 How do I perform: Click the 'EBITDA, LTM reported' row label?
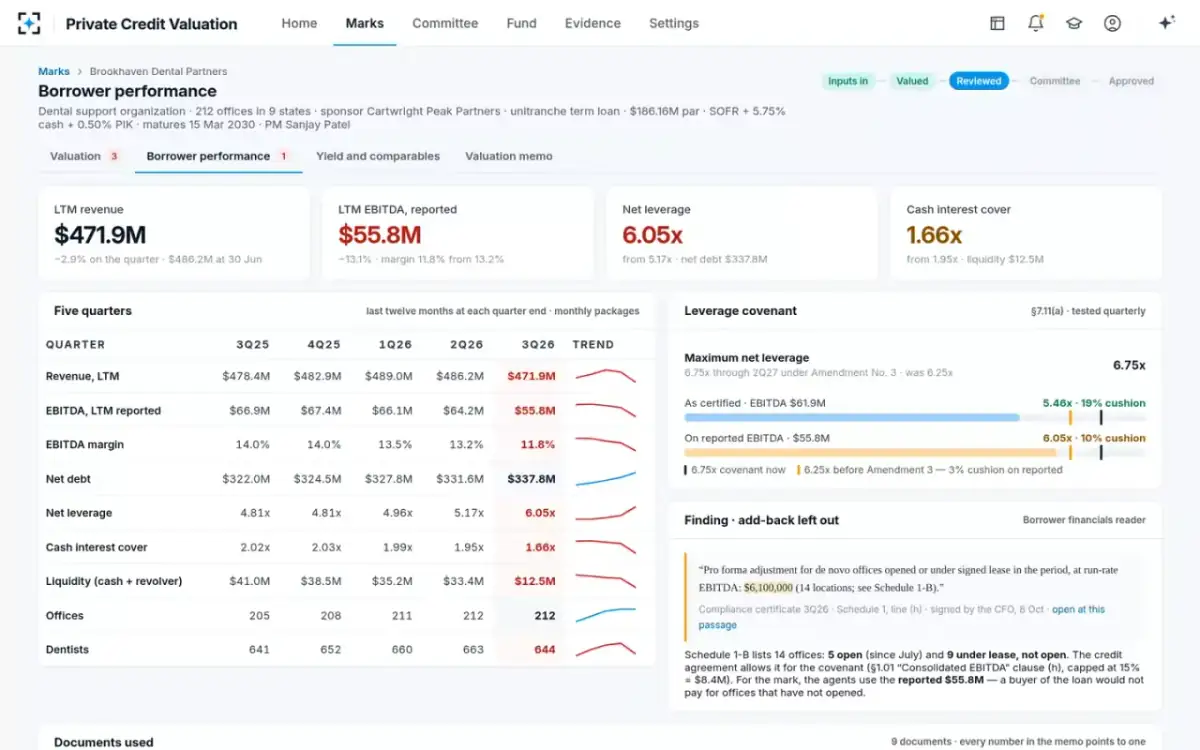(103, 411)
